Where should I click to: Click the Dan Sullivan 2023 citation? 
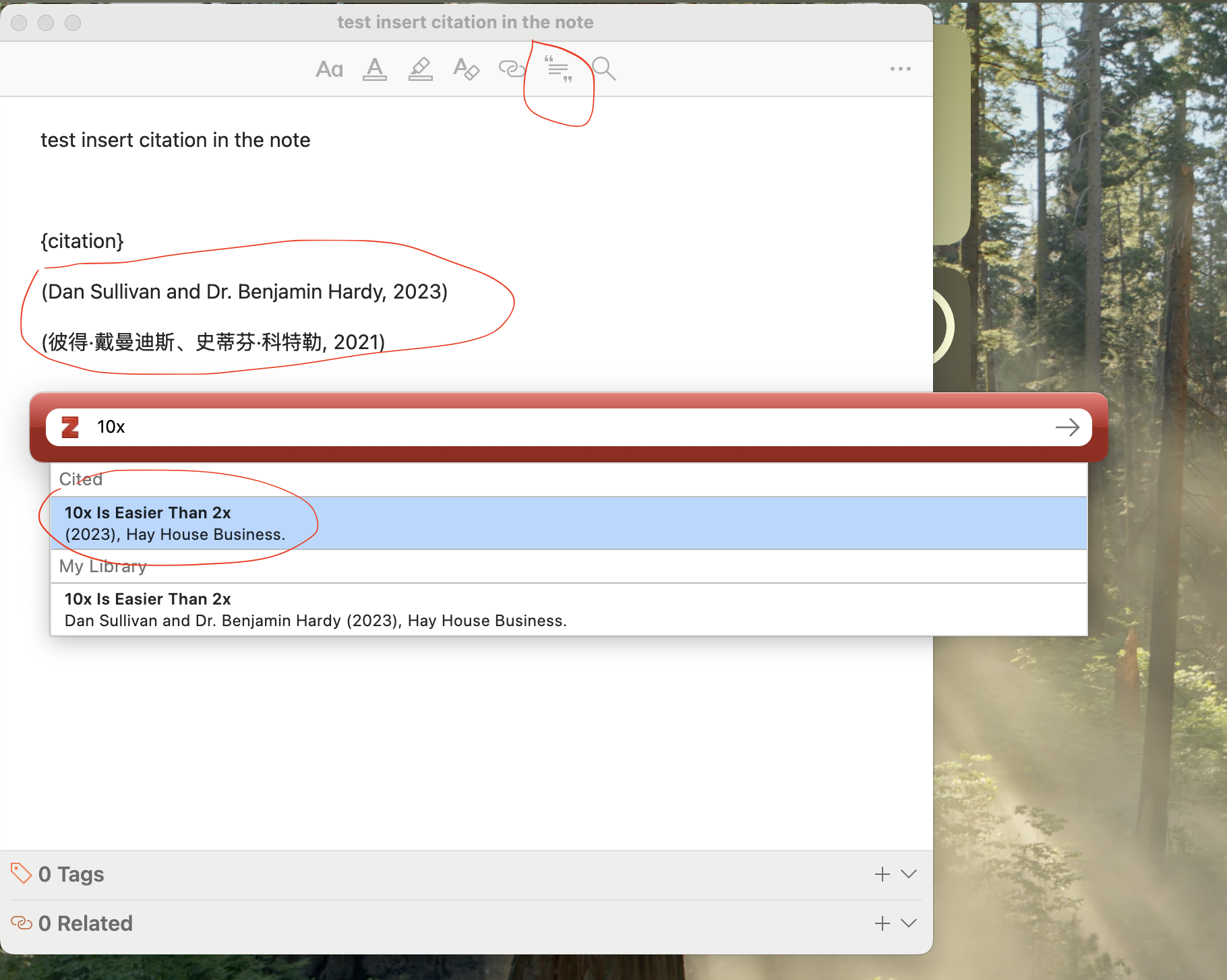(x=245, y=292)
